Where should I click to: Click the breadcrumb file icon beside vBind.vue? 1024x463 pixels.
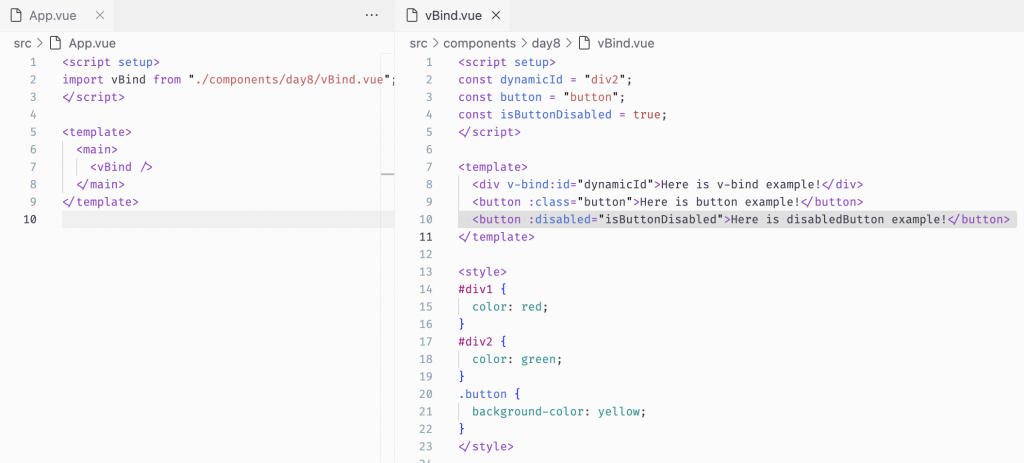pyautogui.click(x=585, y=44)
